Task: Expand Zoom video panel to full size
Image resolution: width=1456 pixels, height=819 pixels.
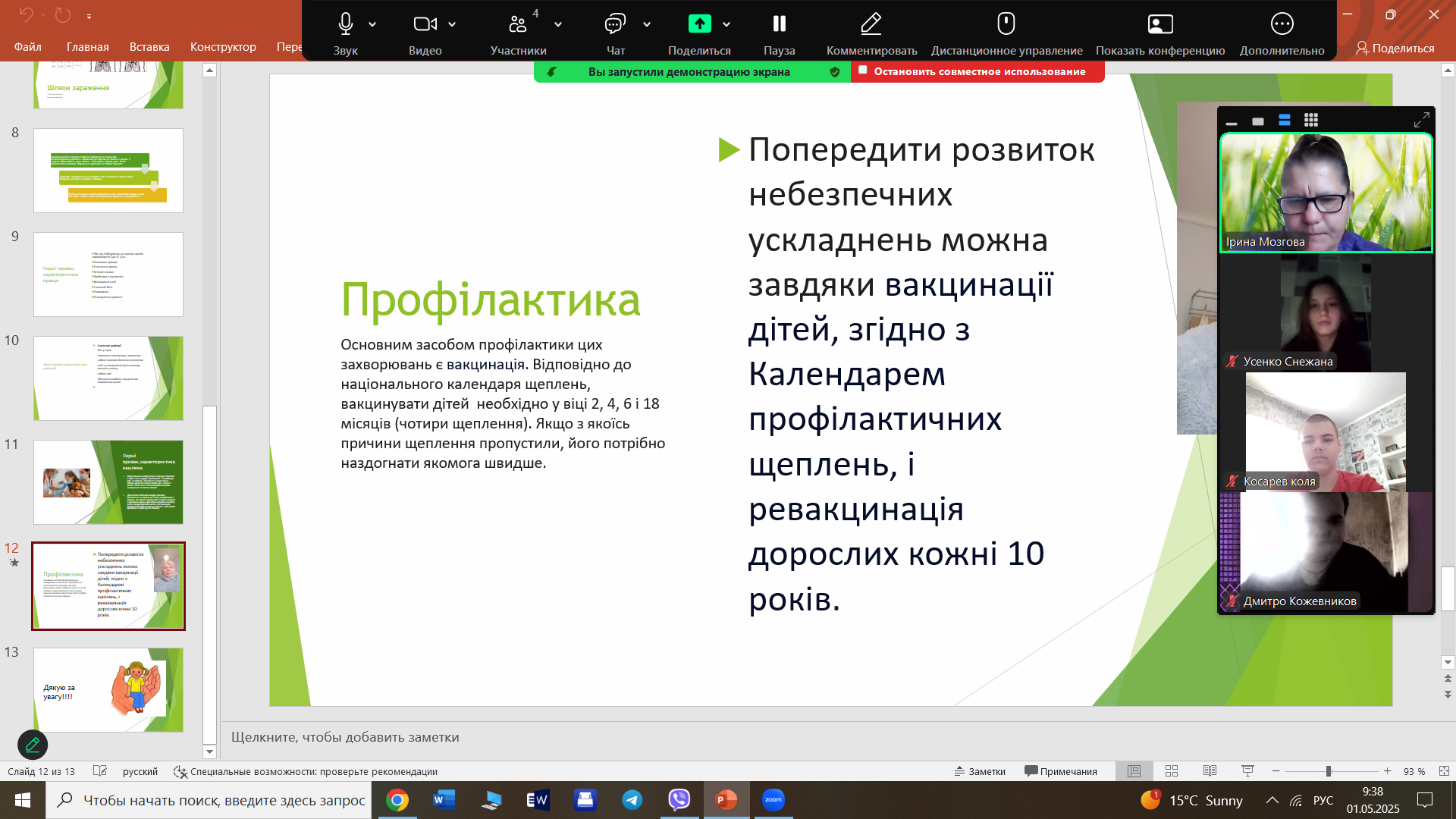Action: click(1422, 120)
